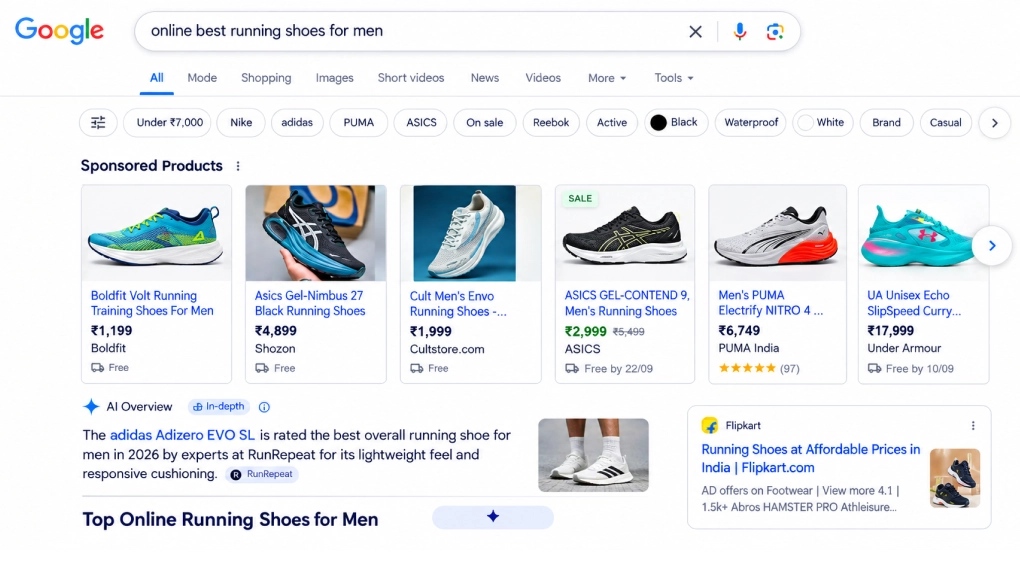Screen dimensions: 1020x561
Task: Switch to the Images tab
Action: pyautogui.click(x=334, y=78)
